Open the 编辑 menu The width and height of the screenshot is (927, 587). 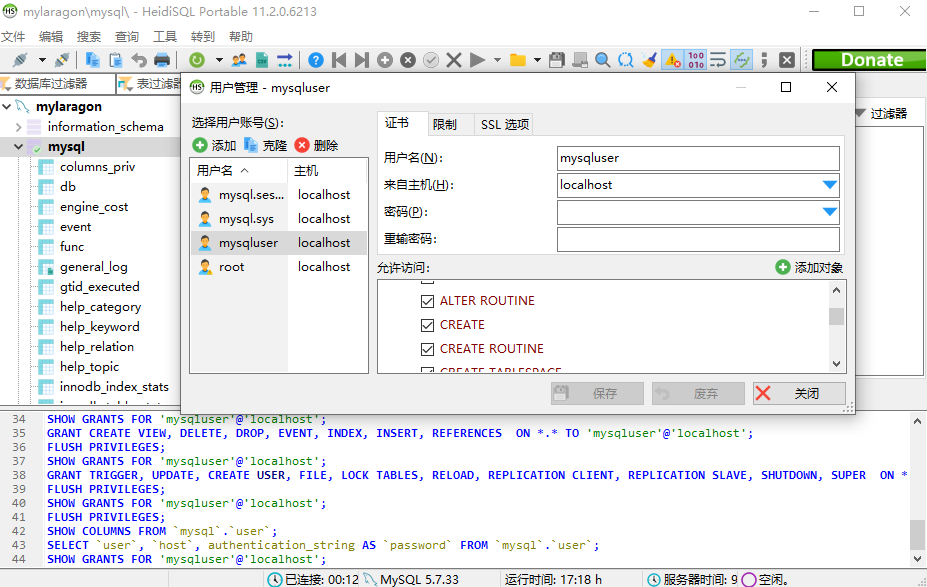click(51, 37)
